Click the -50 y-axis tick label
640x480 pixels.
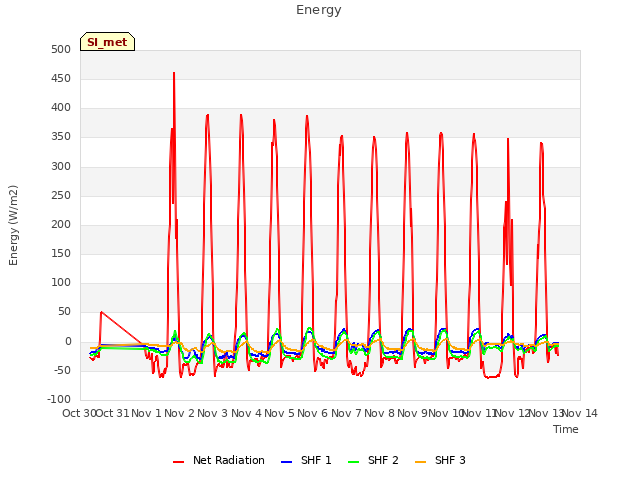(x=62, y=371)
